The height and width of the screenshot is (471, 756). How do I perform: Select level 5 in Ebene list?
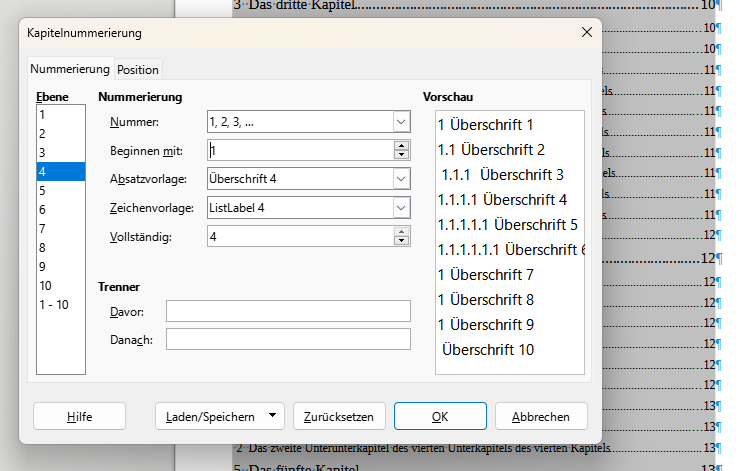[x=61, y=190]
